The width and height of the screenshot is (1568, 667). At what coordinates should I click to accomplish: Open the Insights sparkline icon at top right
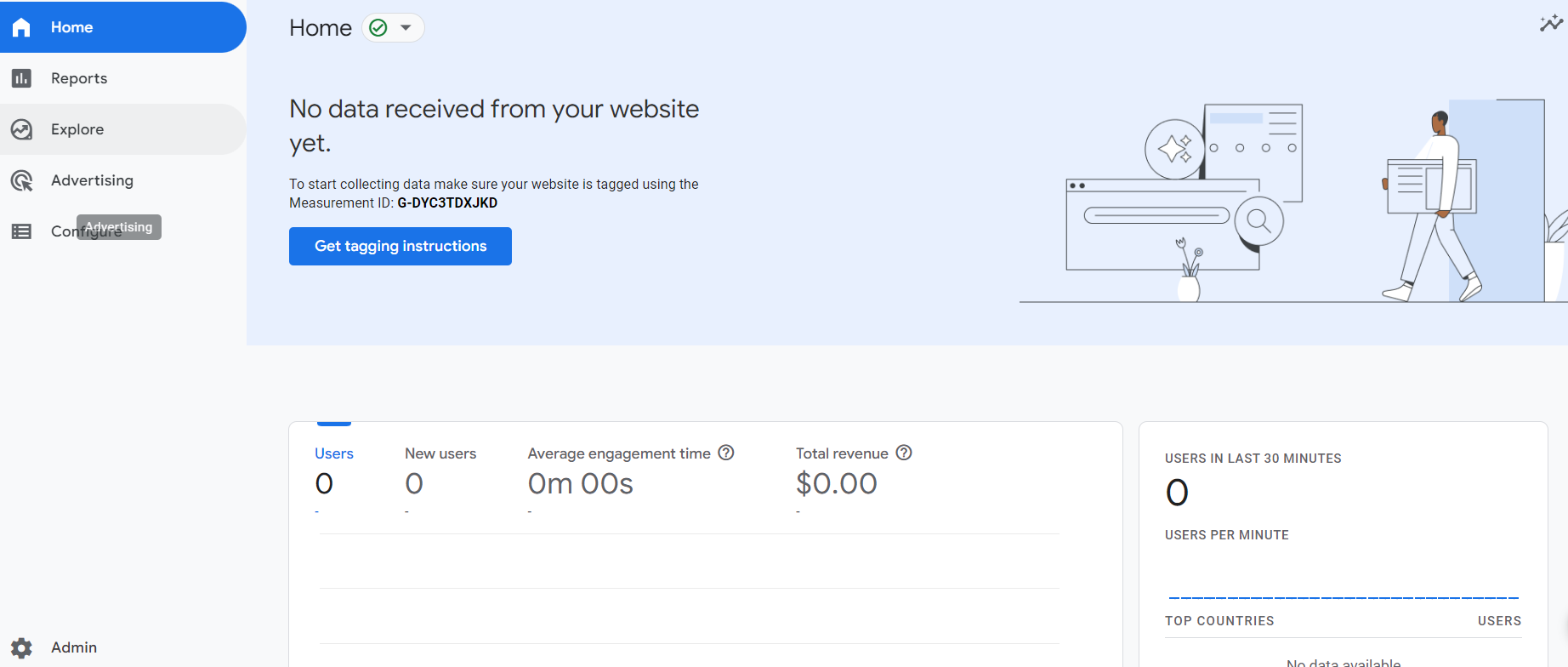point(1551,24)
